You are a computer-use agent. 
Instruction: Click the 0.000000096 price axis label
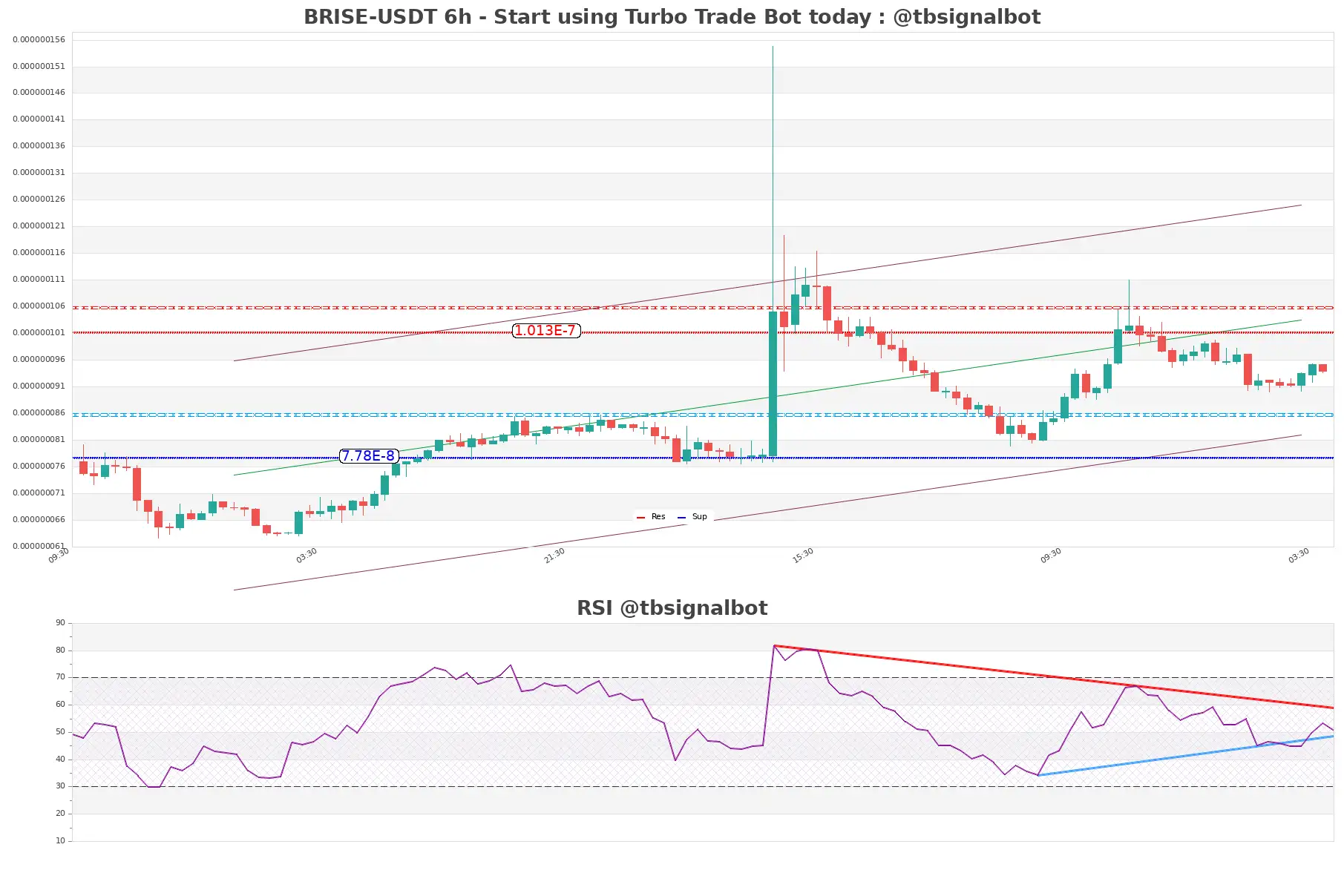click(x=39, y=360)
